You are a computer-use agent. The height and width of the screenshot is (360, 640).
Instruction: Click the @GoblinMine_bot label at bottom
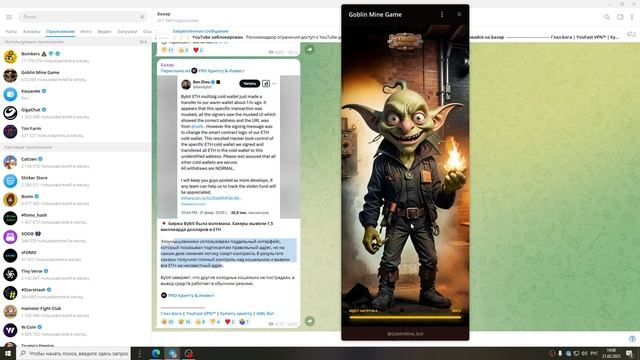click(405, 334)
